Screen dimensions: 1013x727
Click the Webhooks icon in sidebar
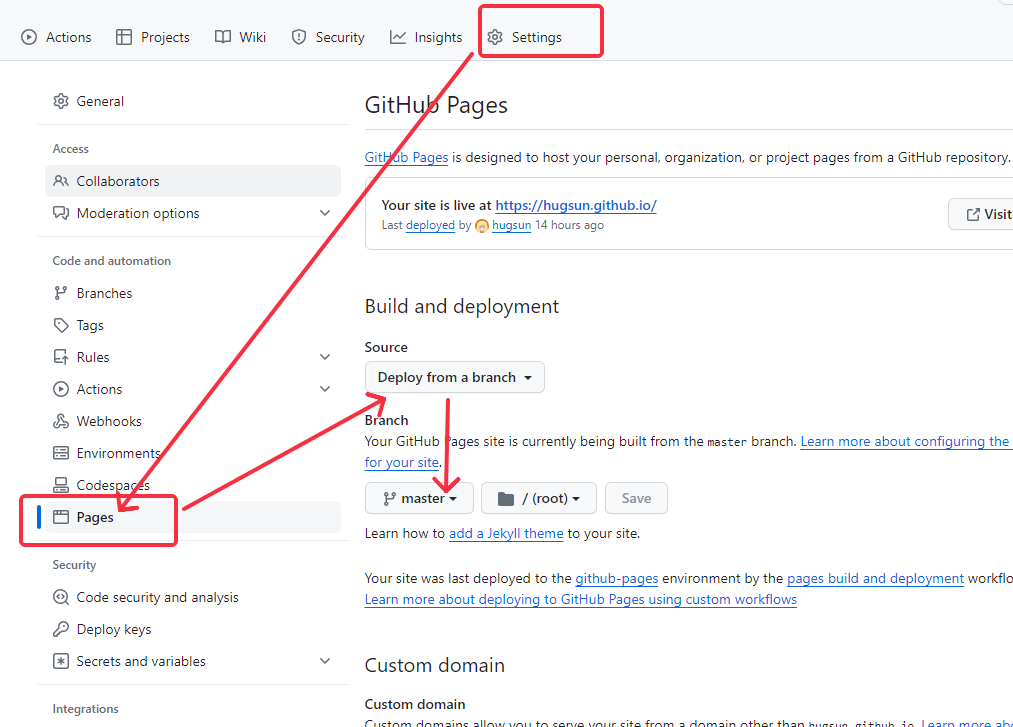[x=61, y=421]
